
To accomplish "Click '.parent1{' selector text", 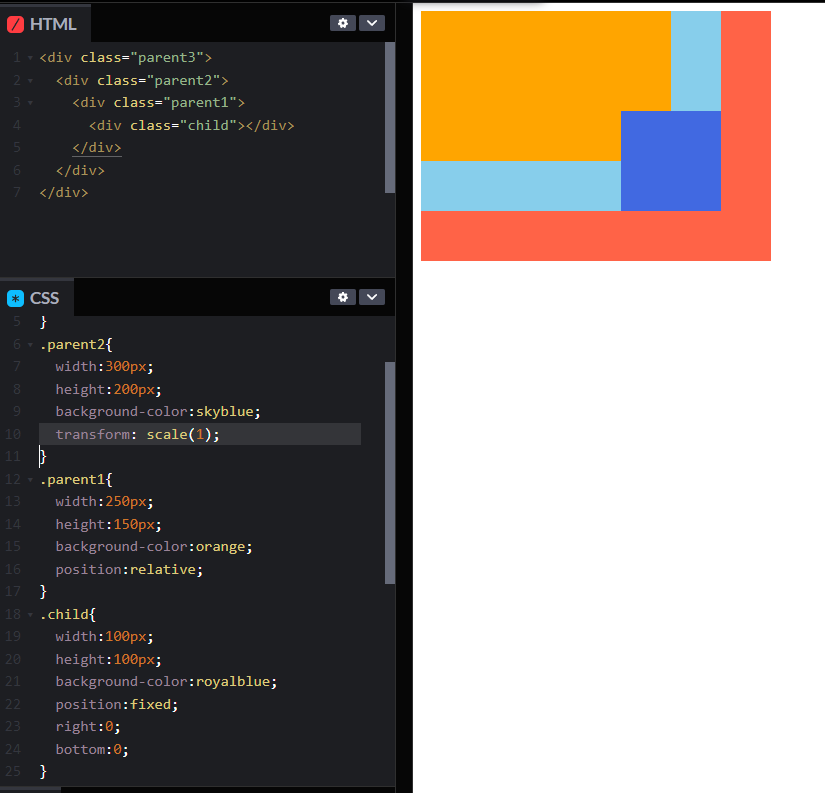I will [x=76, y=479].
